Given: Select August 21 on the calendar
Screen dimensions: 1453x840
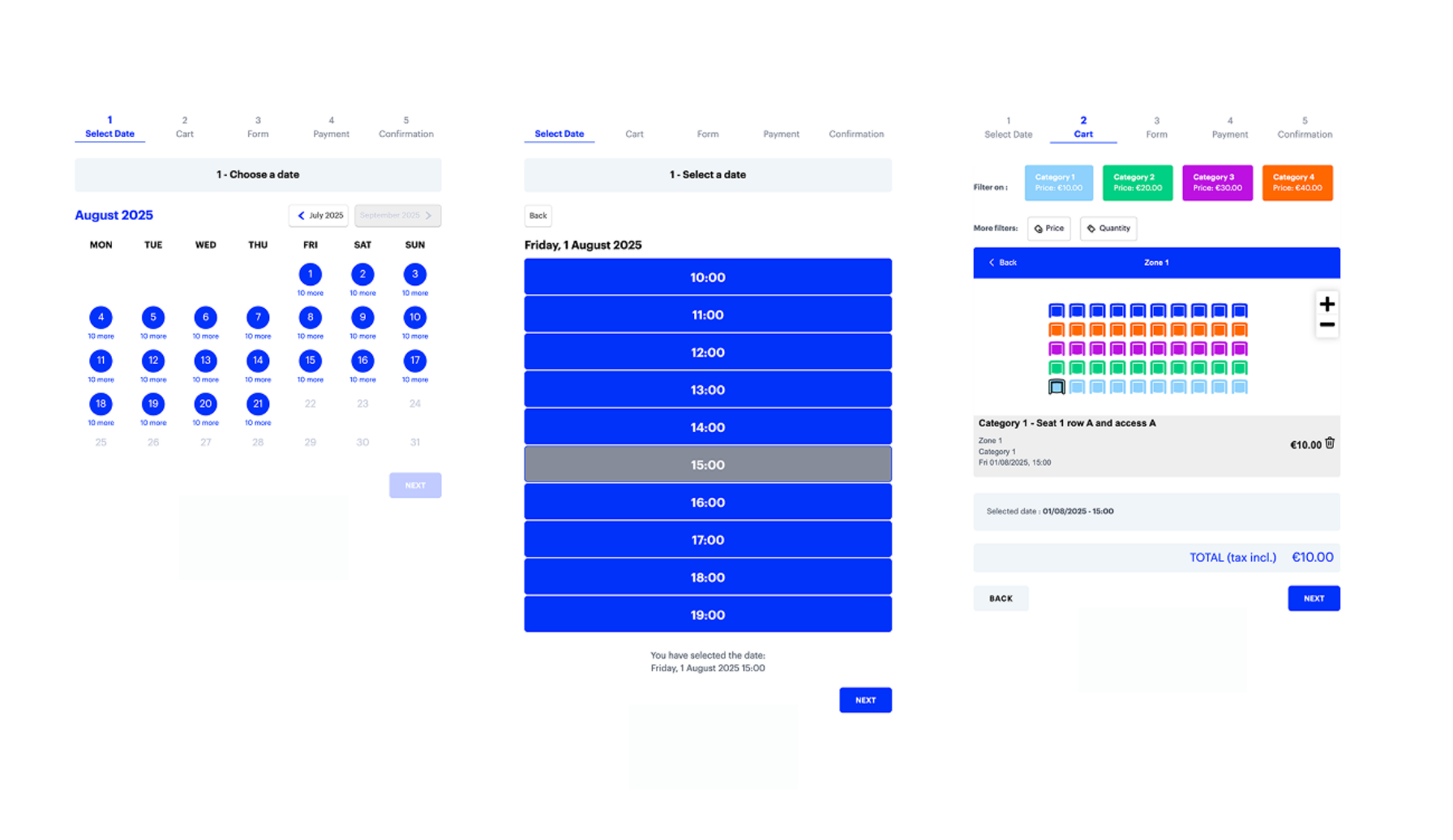Looking at the screenshot, I should tap(258, 404).
